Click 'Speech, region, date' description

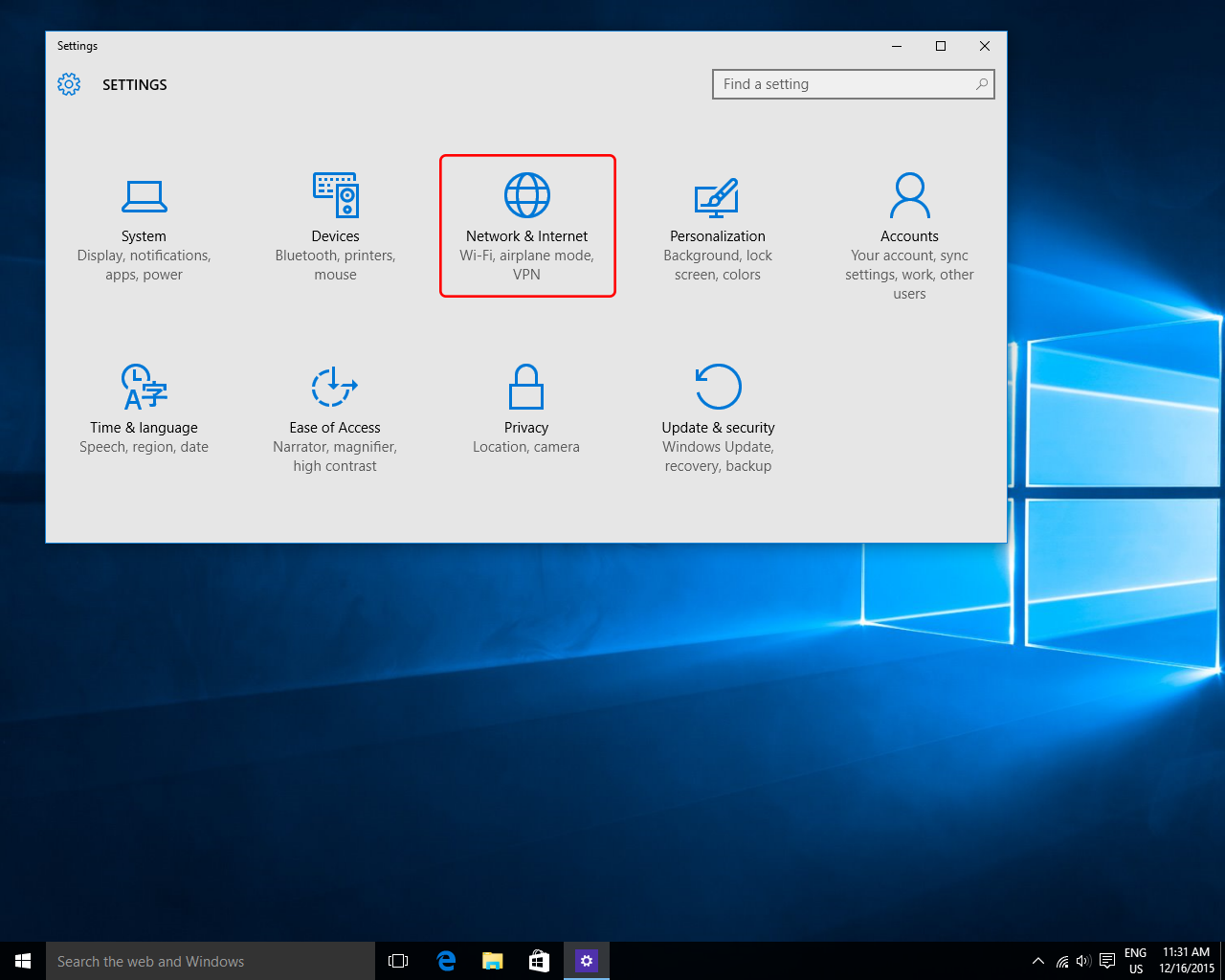[144, 447]
